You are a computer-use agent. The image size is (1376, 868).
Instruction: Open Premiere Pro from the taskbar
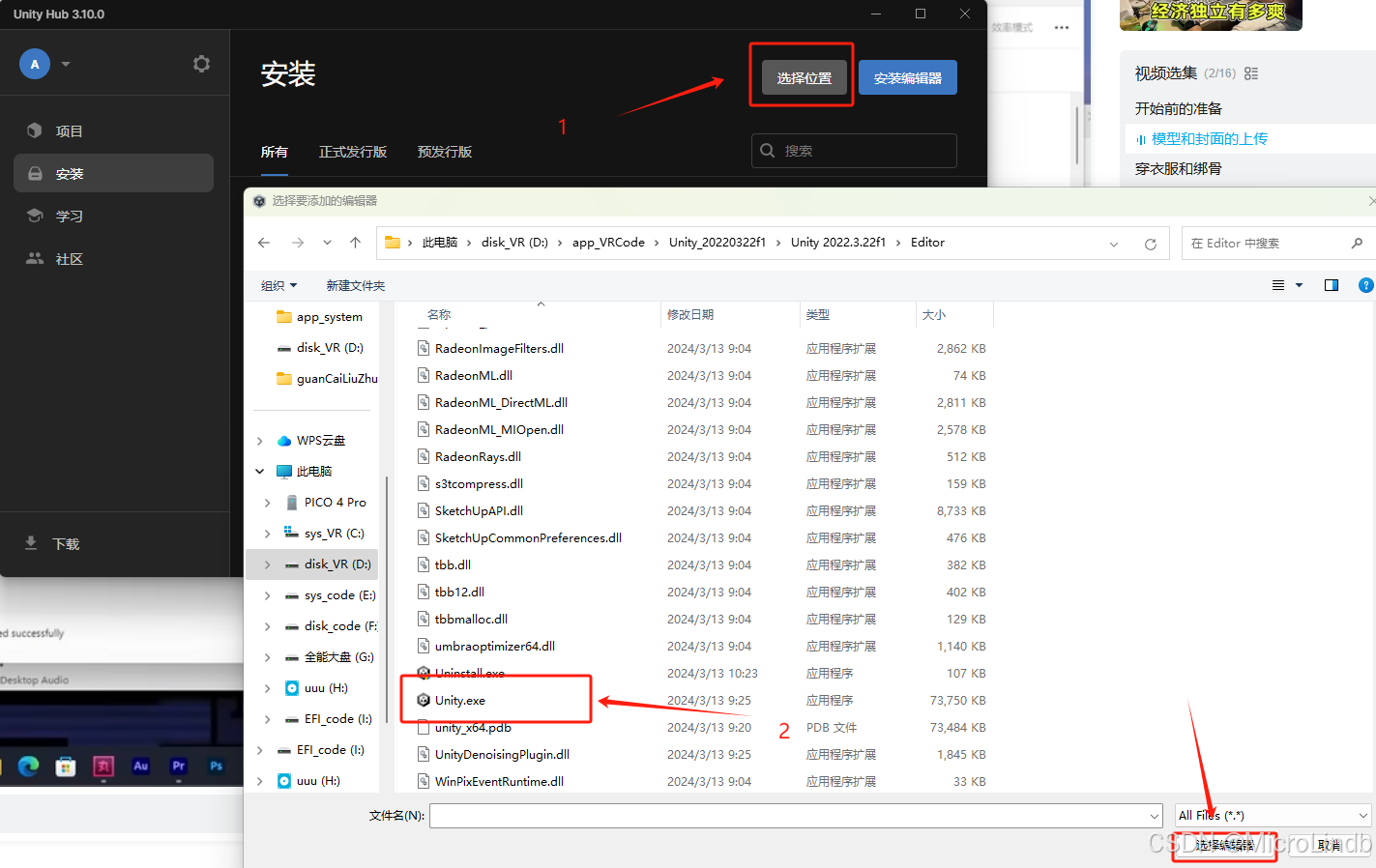tap(179, 766)
